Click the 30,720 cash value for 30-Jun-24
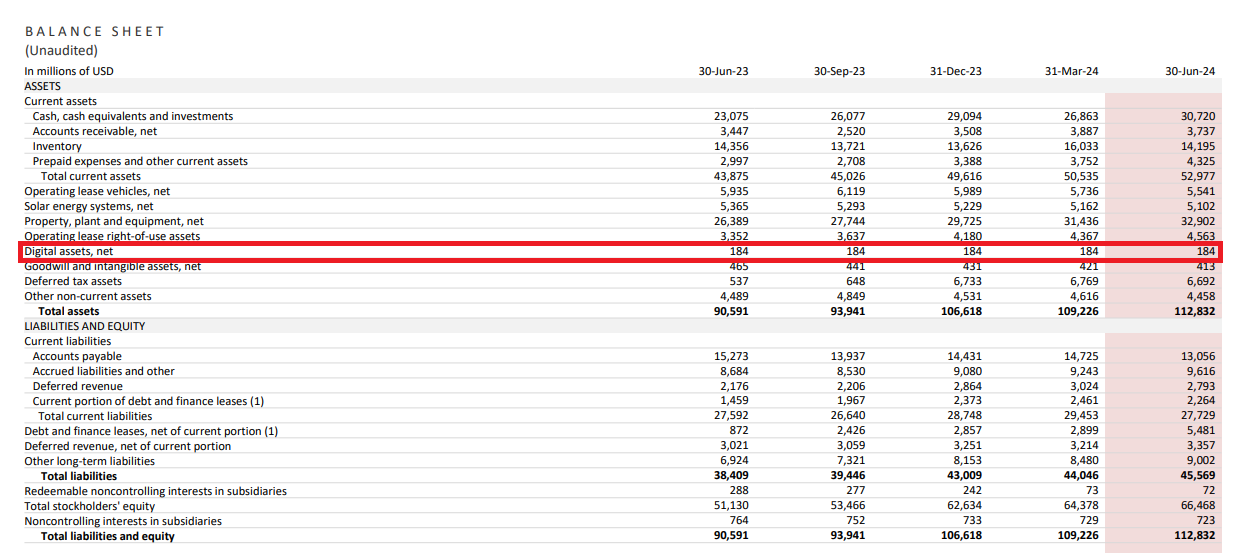The width and height of the screenshot is (1244, 554). point(1198,116)
